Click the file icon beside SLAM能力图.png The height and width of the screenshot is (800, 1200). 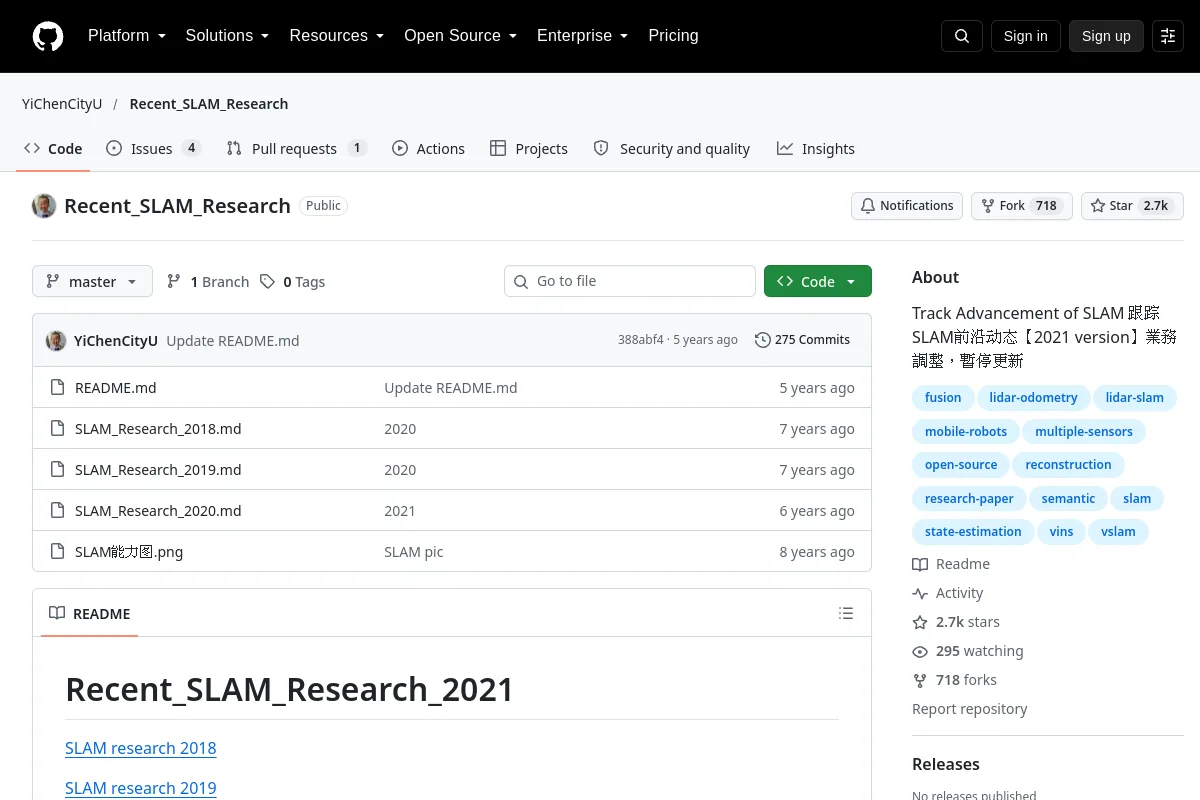[x=57, y=552]
